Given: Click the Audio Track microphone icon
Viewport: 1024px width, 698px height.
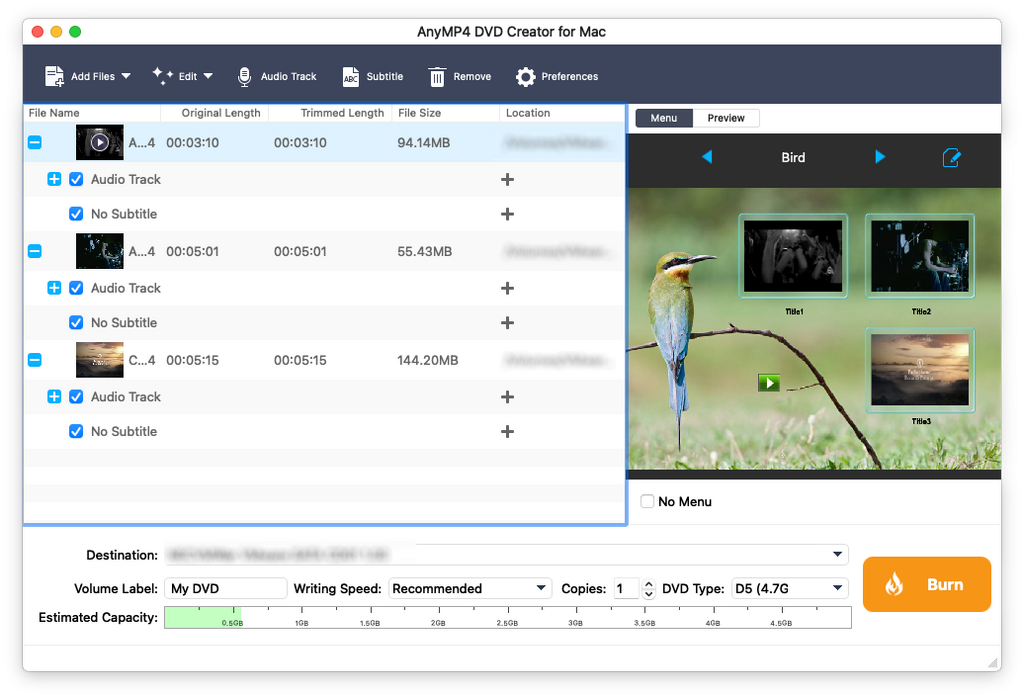Looking at the screenshot, I should pos(244,76).
